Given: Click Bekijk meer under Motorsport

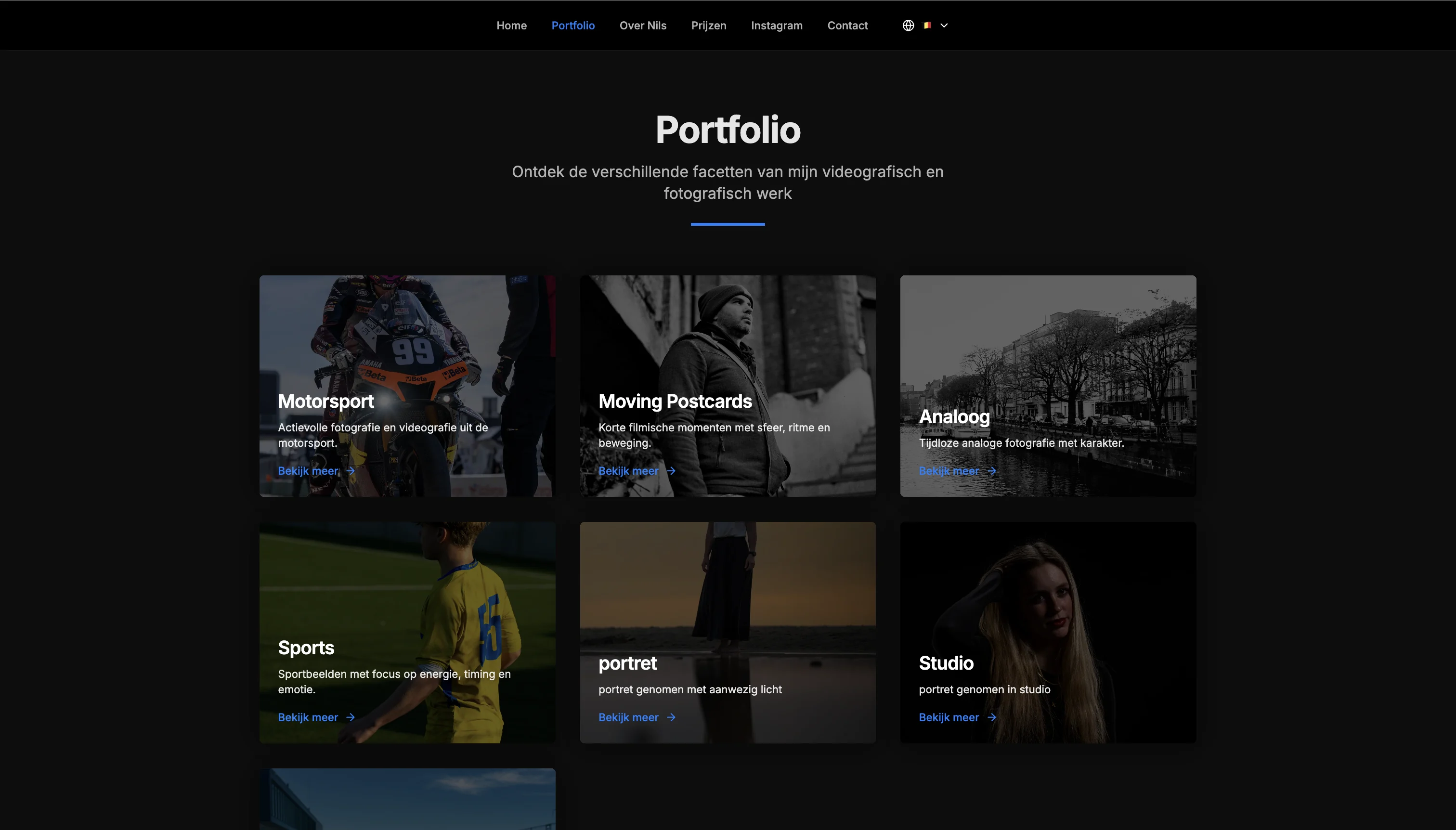Looking at the screenshot, I should 308,471.
